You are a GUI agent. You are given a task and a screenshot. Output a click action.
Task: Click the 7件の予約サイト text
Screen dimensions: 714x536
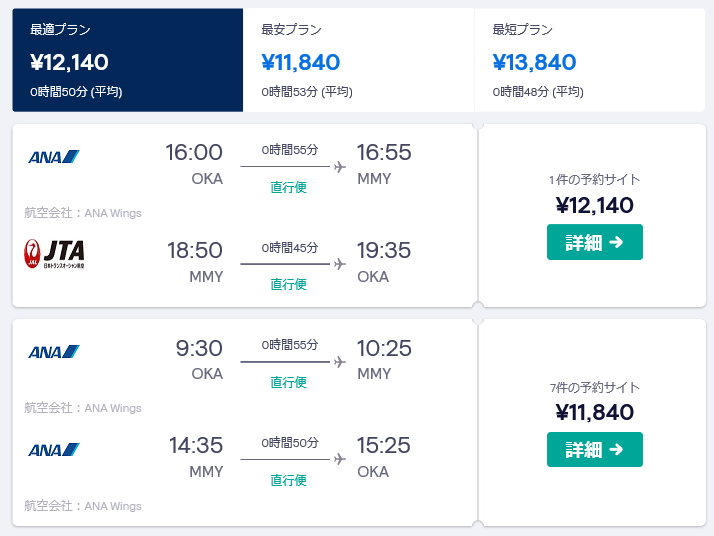click(x=595, y=388)
